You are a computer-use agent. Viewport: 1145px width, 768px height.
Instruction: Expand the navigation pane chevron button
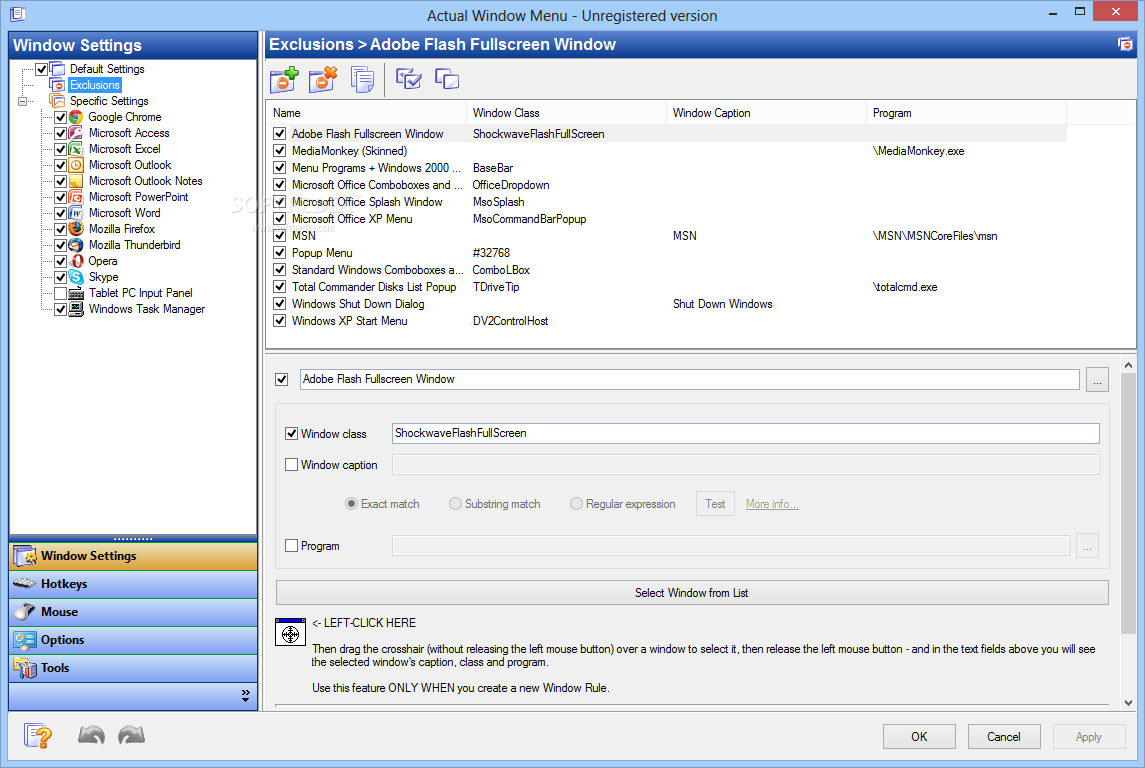click(245, 696)
